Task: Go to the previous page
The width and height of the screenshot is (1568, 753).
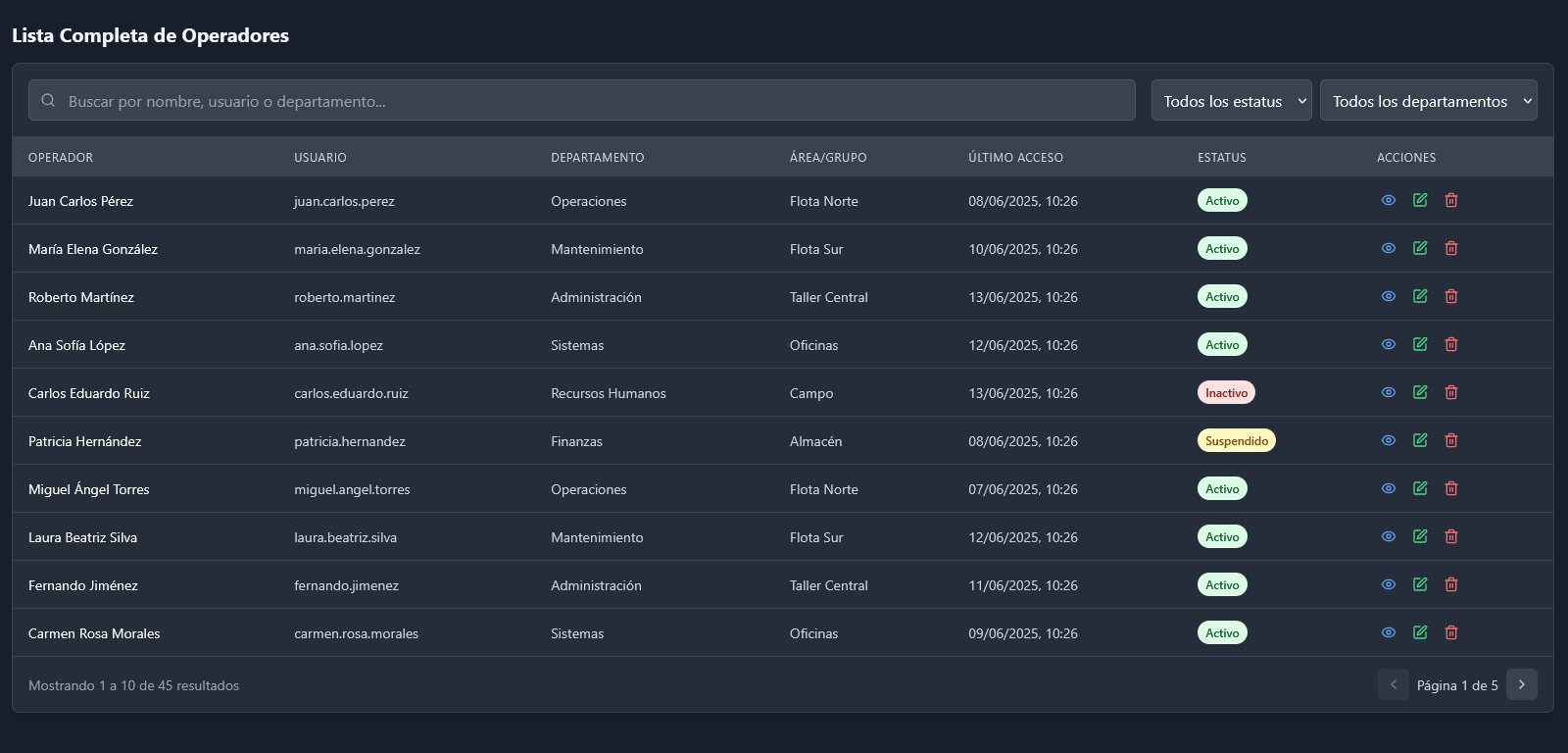Action: click(1394, 684)
